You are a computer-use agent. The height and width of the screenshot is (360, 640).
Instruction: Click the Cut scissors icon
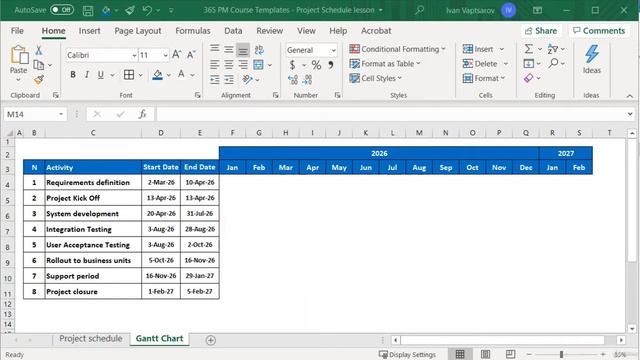[x=38, y=50]
